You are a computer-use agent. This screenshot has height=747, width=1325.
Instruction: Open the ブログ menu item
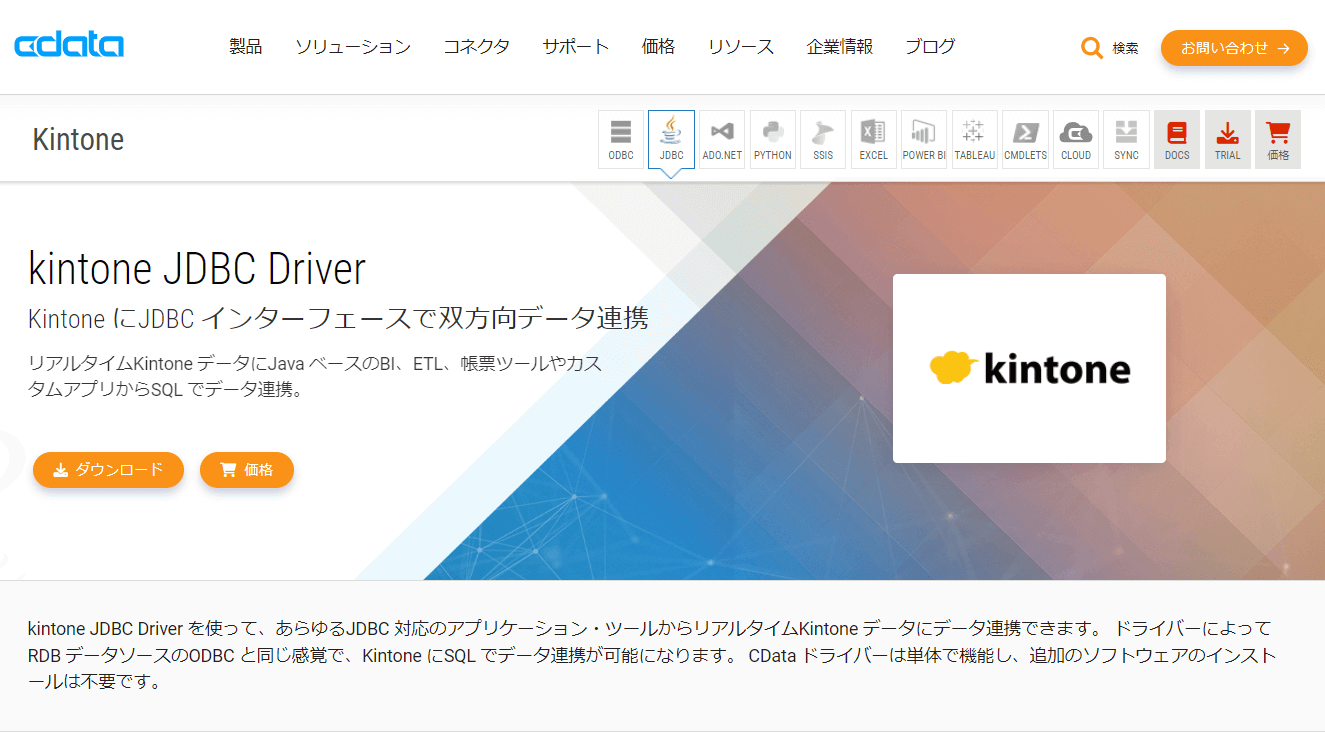pos(930,46)
